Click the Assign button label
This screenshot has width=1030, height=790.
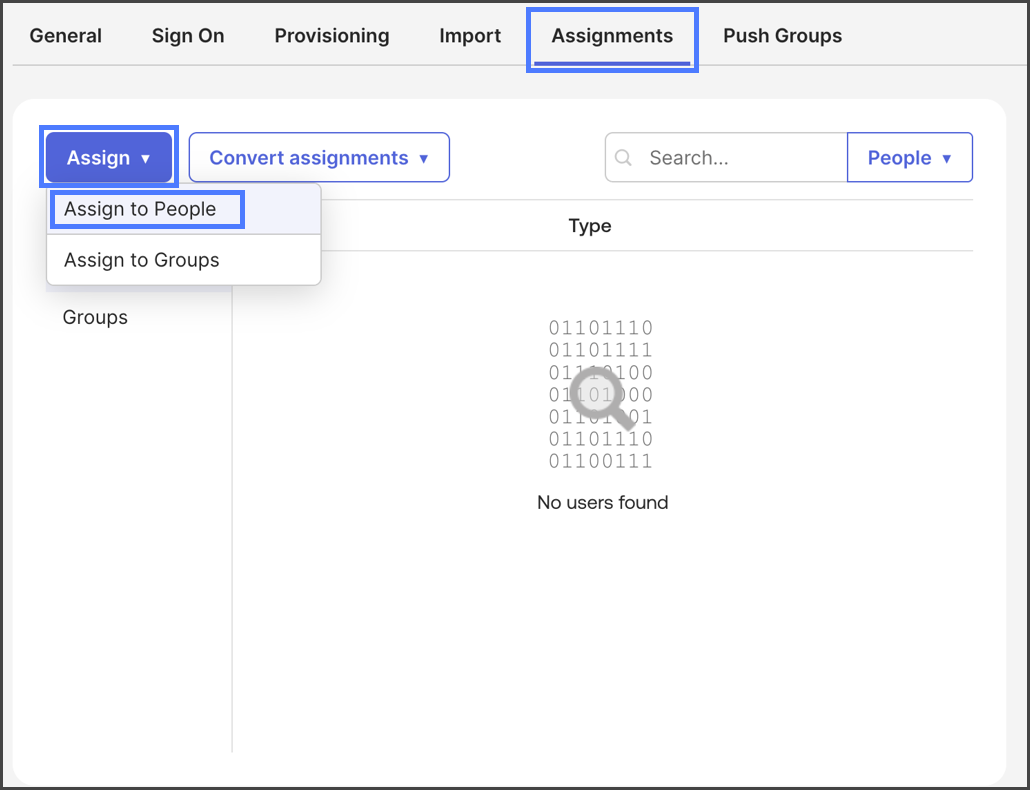(98, 158)
